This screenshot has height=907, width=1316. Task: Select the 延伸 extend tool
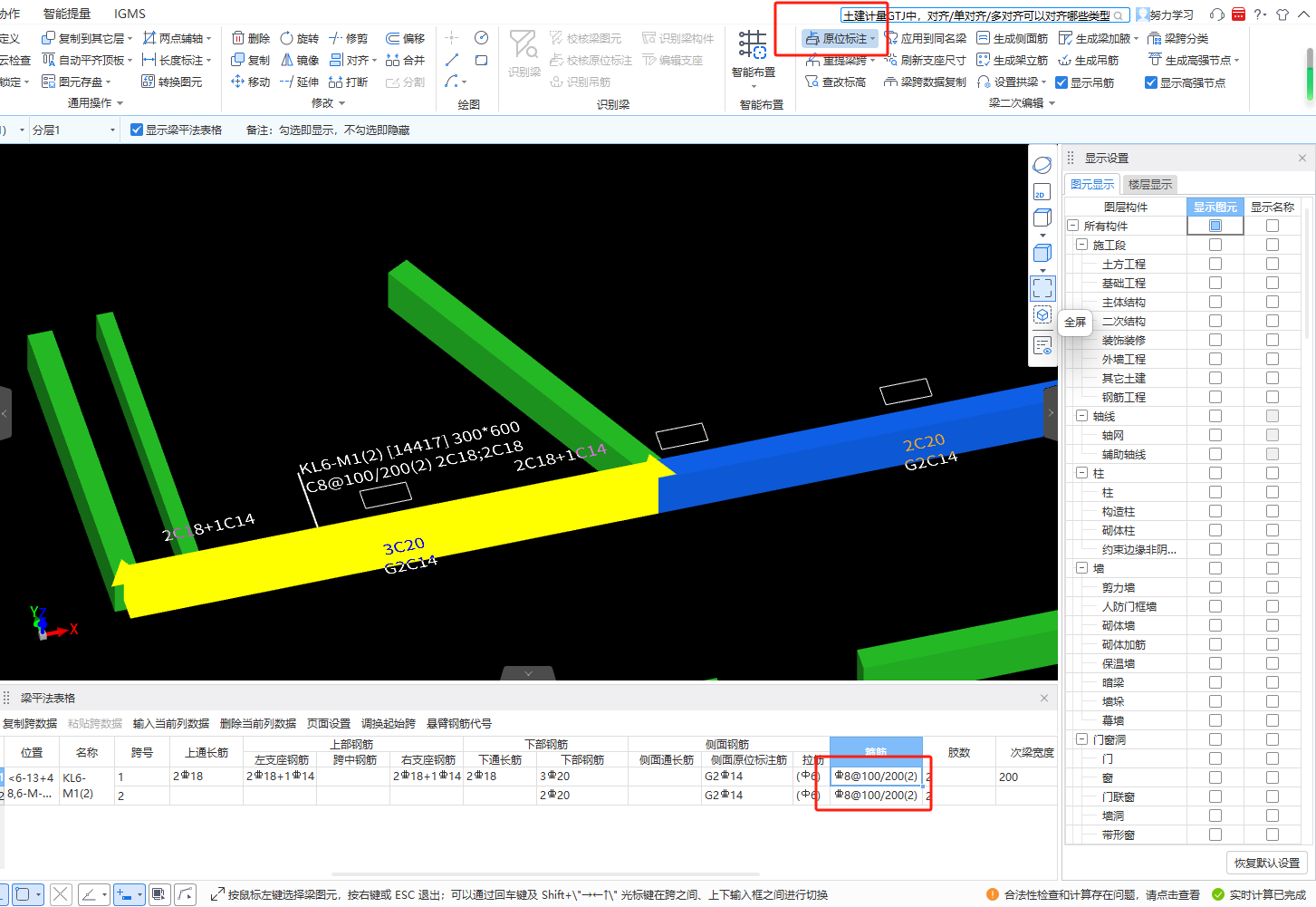point(300,82)
